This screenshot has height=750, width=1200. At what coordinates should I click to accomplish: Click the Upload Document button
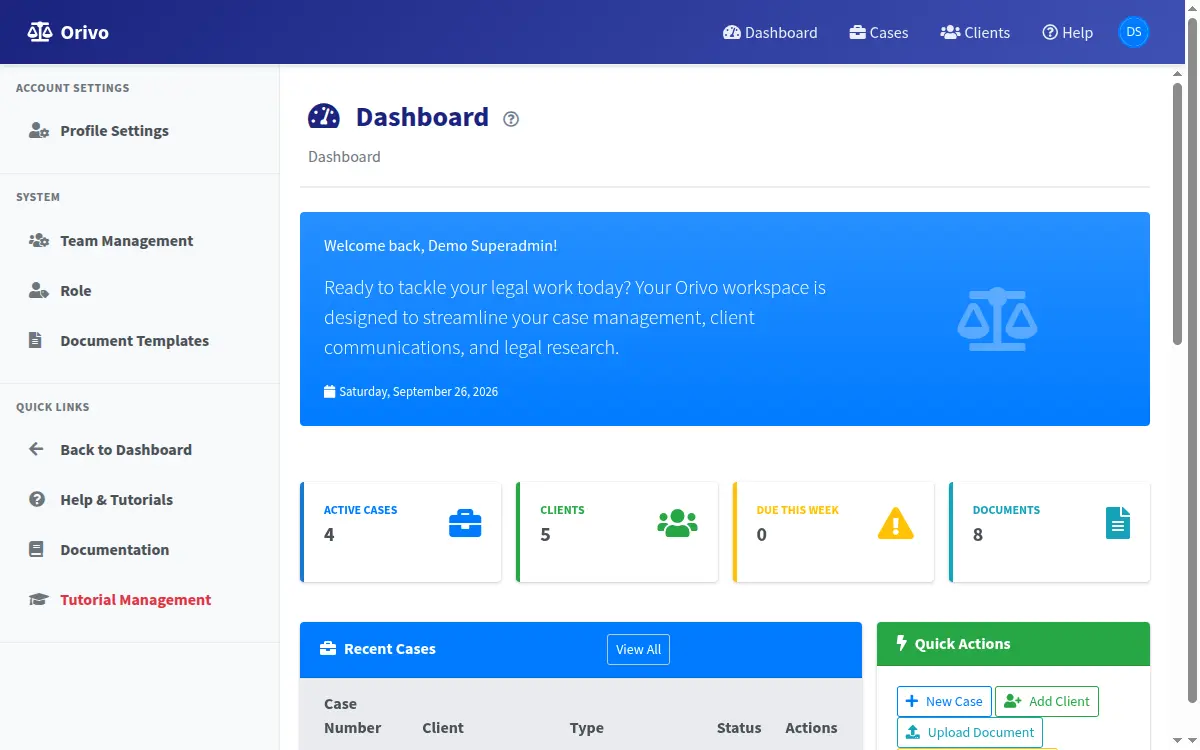coord(970,732)
